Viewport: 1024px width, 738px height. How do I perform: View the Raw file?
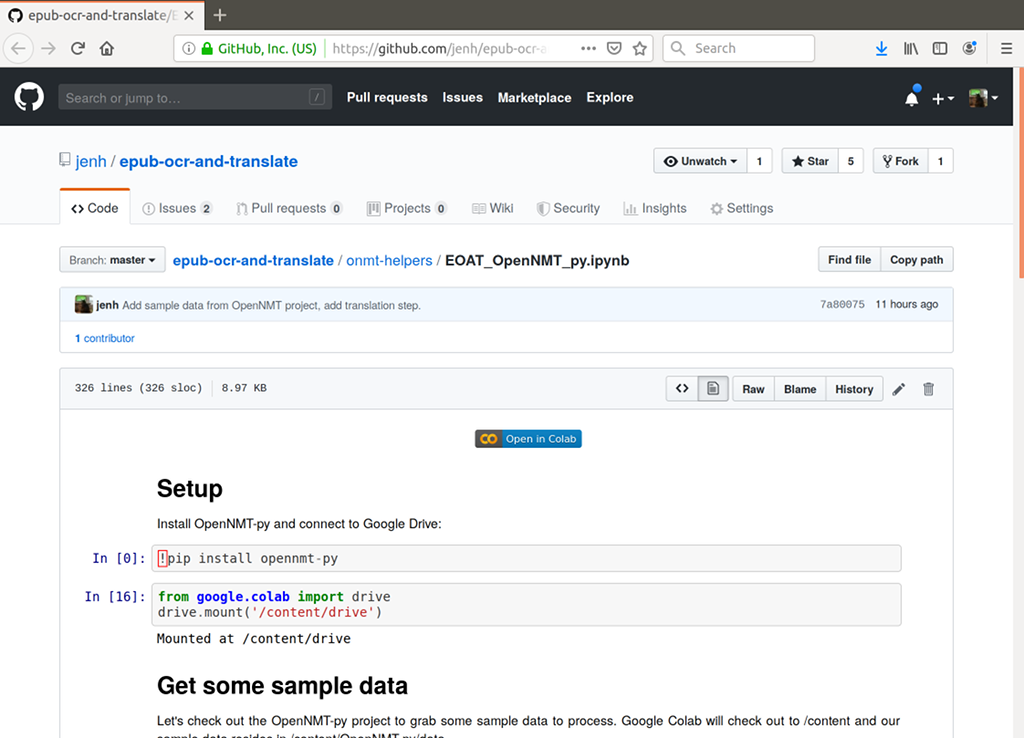[754, 389]
